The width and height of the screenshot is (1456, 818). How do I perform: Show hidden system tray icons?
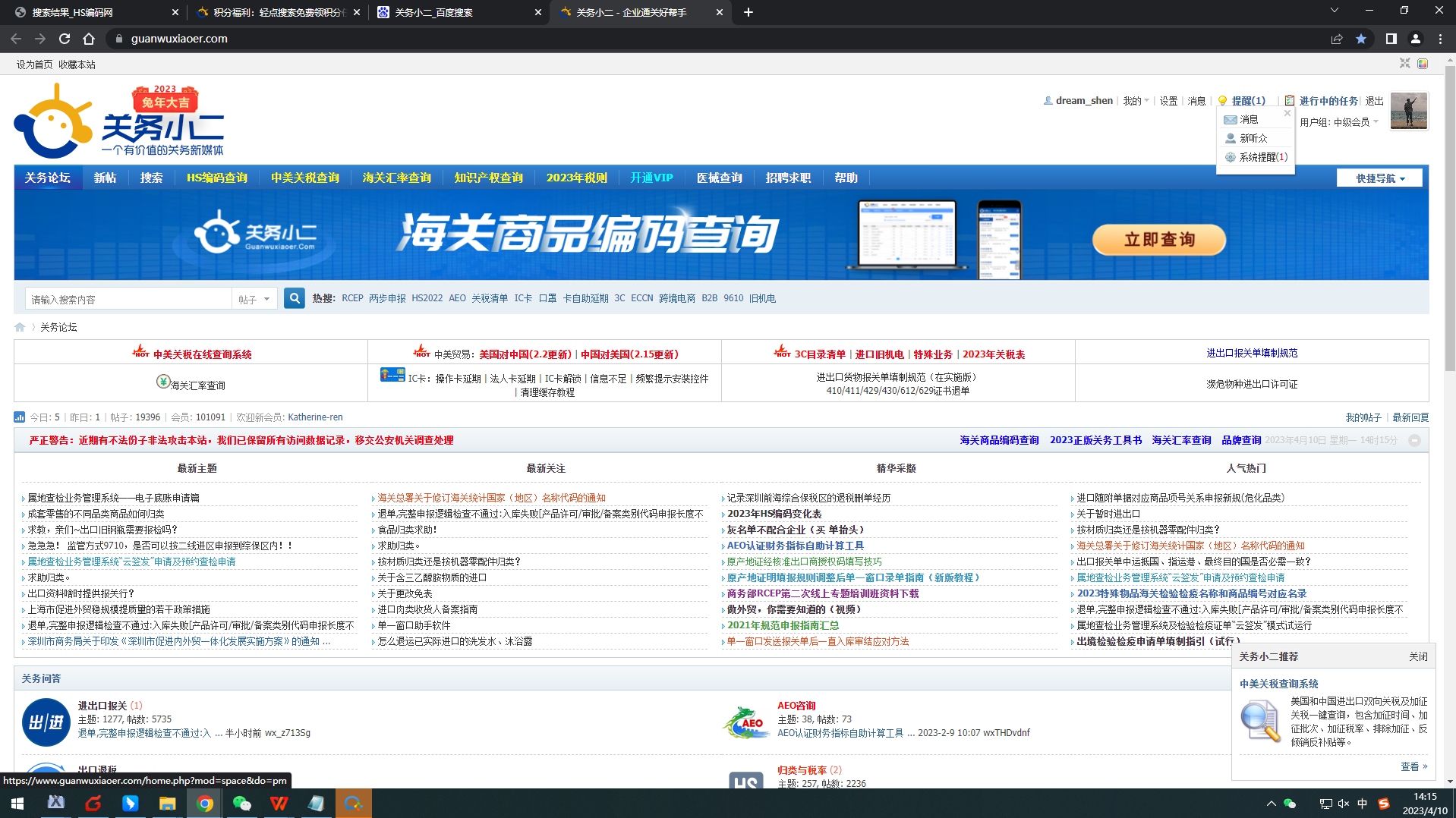[1272, 804]
